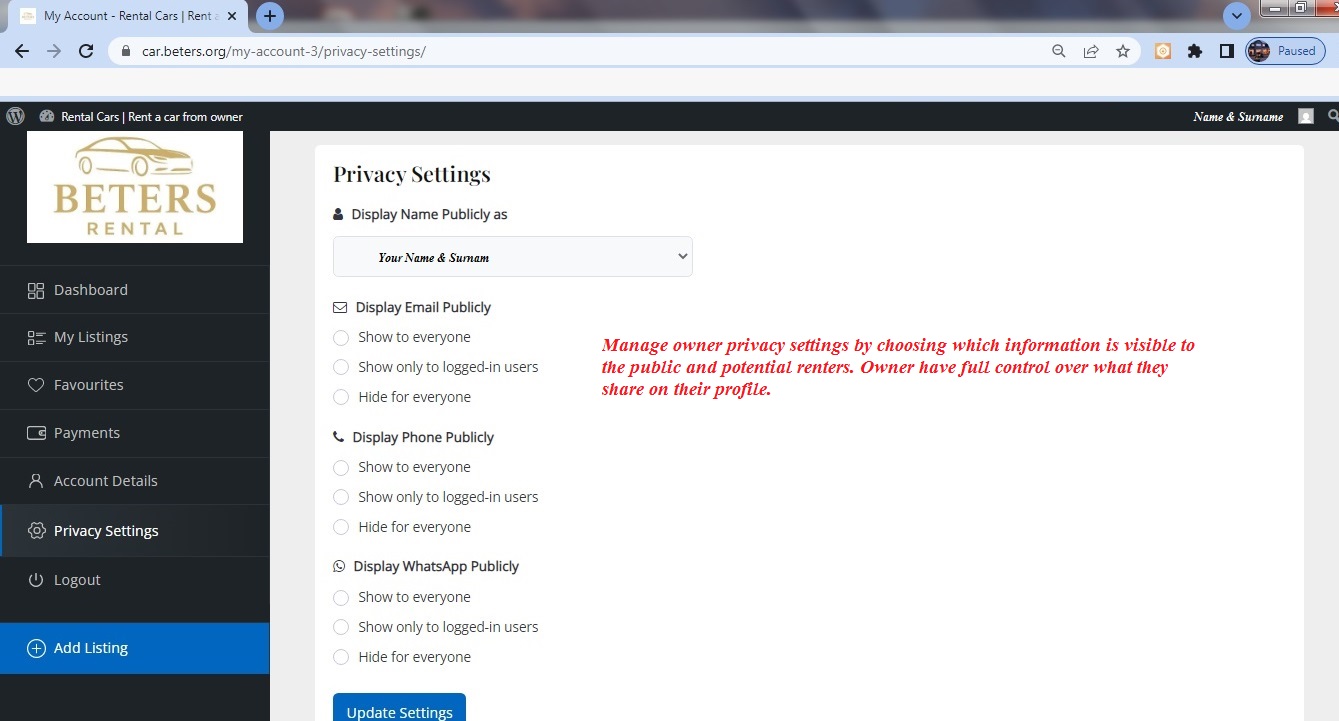The width and height of the screenshot is (1339, 721).
Task: Click the Dashboard grid icon
Action: coord(36,290)
